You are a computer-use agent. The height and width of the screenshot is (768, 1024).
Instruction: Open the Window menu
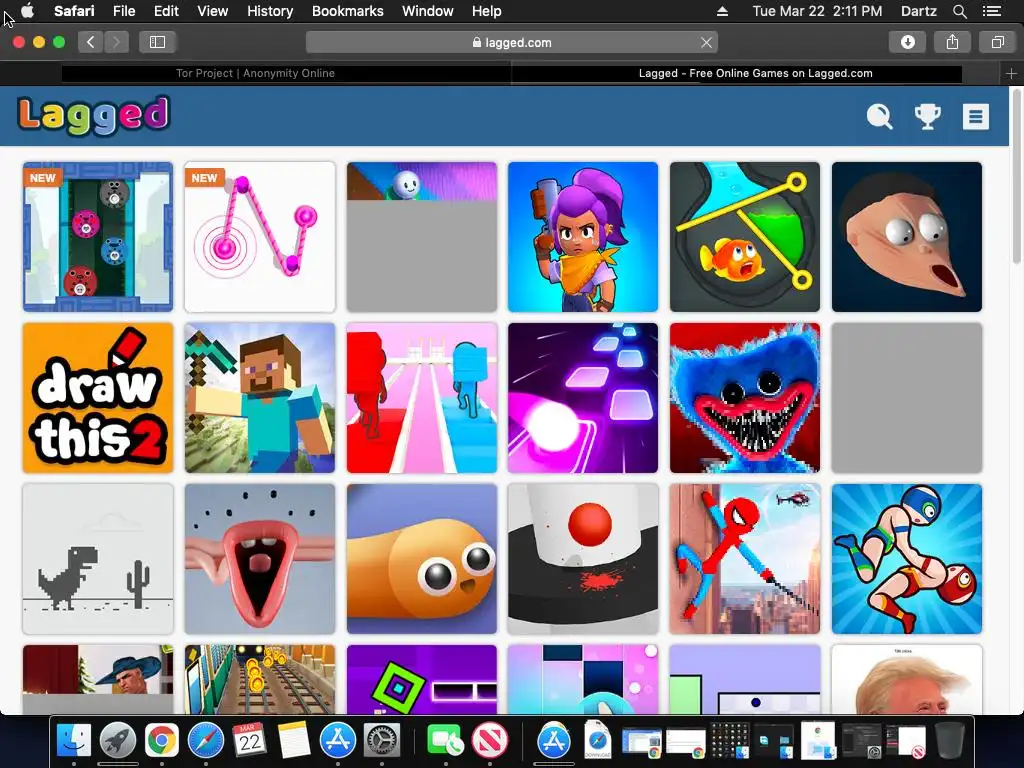click(x=427, y=11)
